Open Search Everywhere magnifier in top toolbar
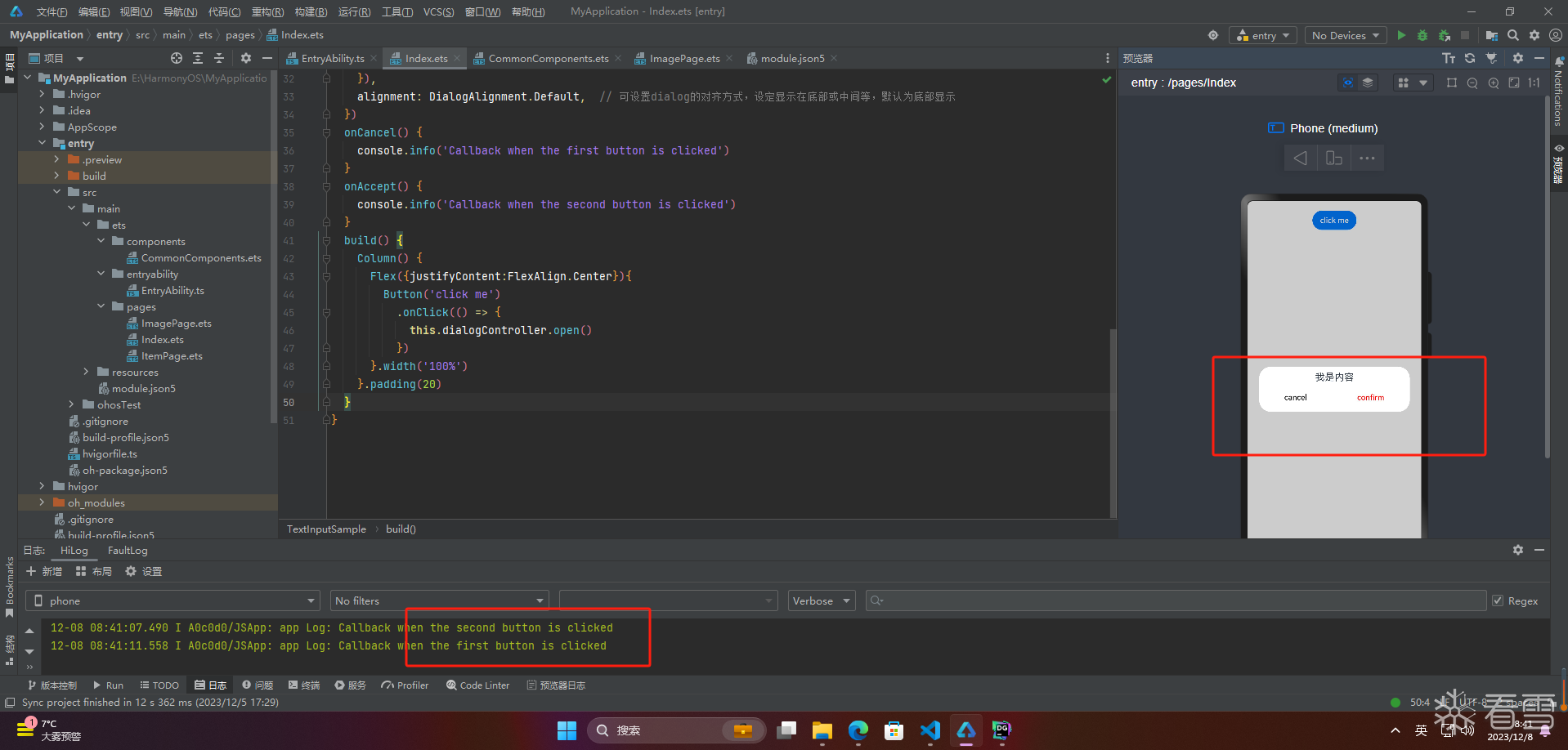 tap(1513, 35)
